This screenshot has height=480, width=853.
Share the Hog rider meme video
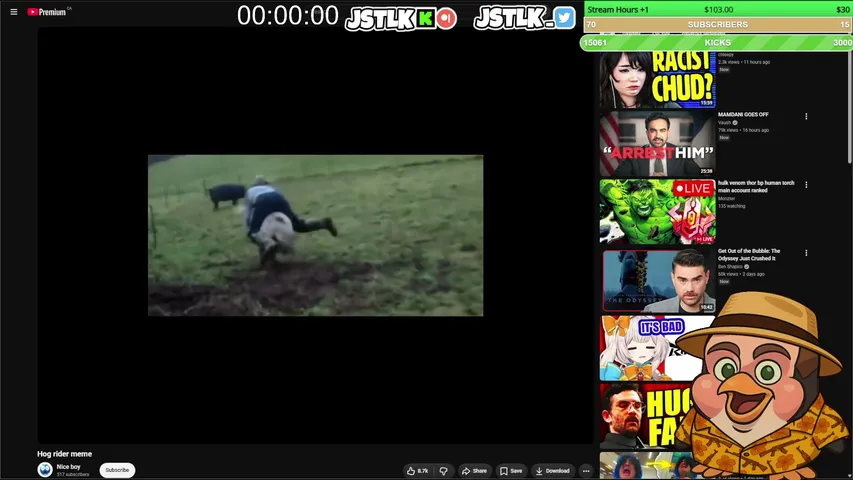474,471
